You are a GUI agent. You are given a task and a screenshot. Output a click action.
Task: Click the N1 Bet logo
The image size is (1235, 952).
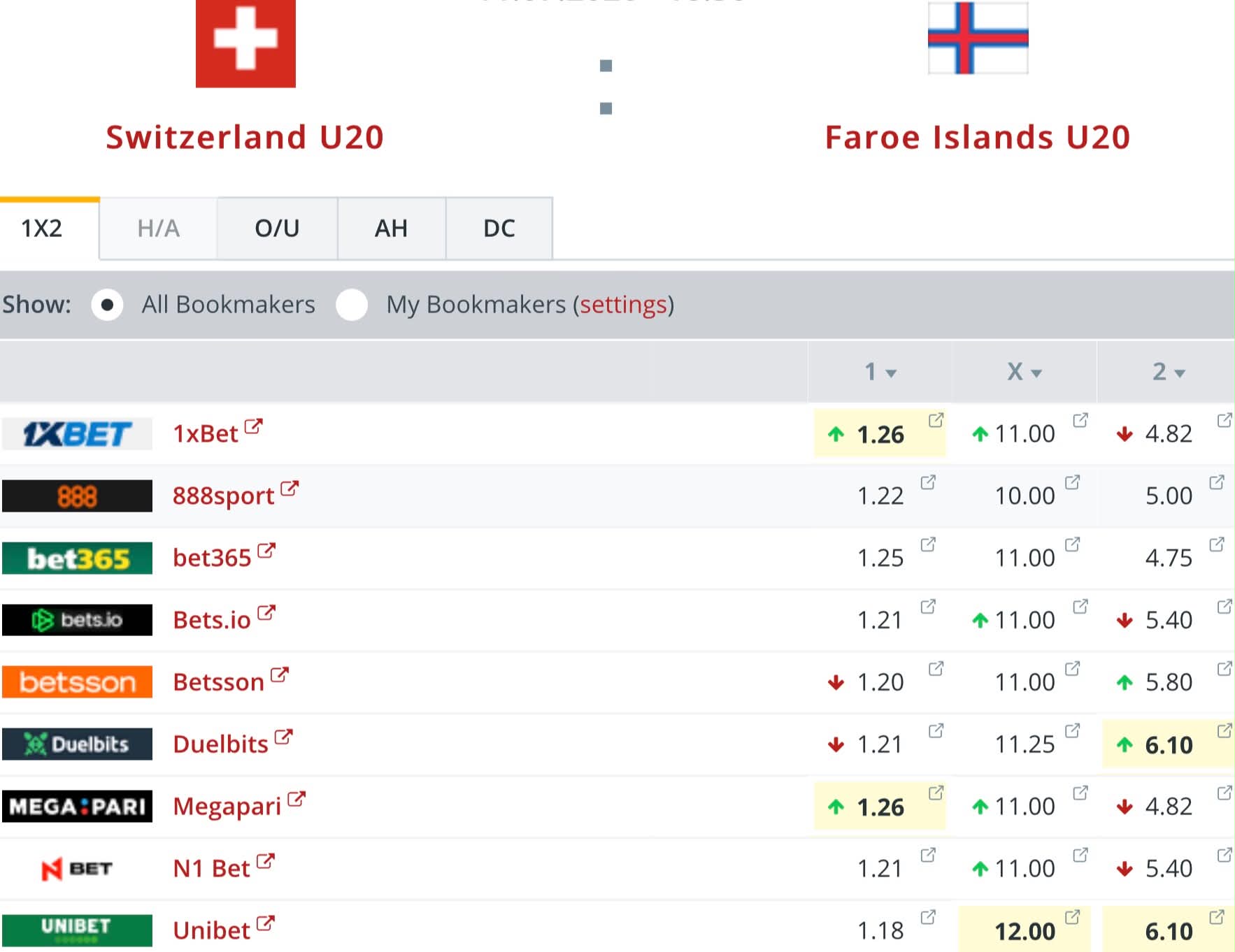pyautogui.click(x=77, y=869)
